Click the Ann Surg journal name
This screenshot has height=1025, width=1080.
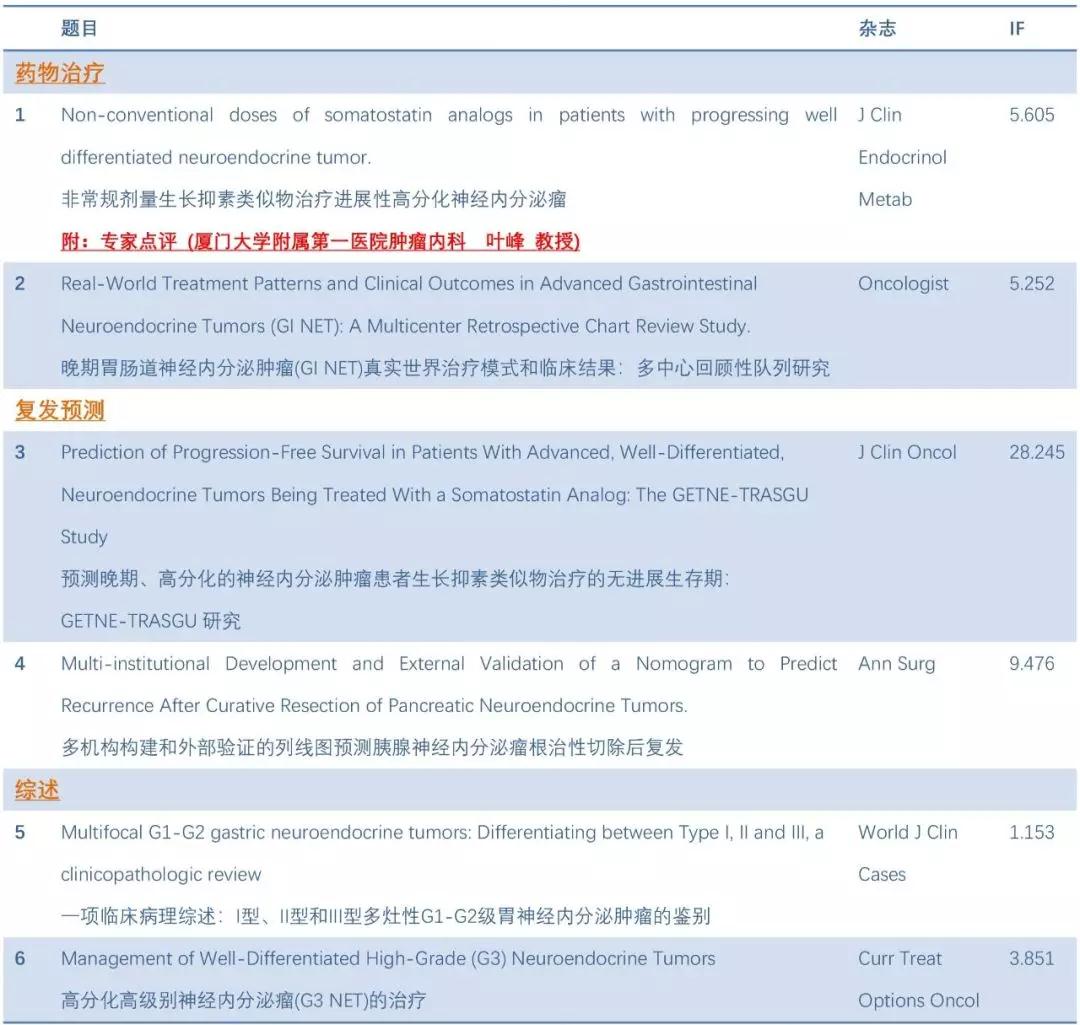tap(896, 664)
